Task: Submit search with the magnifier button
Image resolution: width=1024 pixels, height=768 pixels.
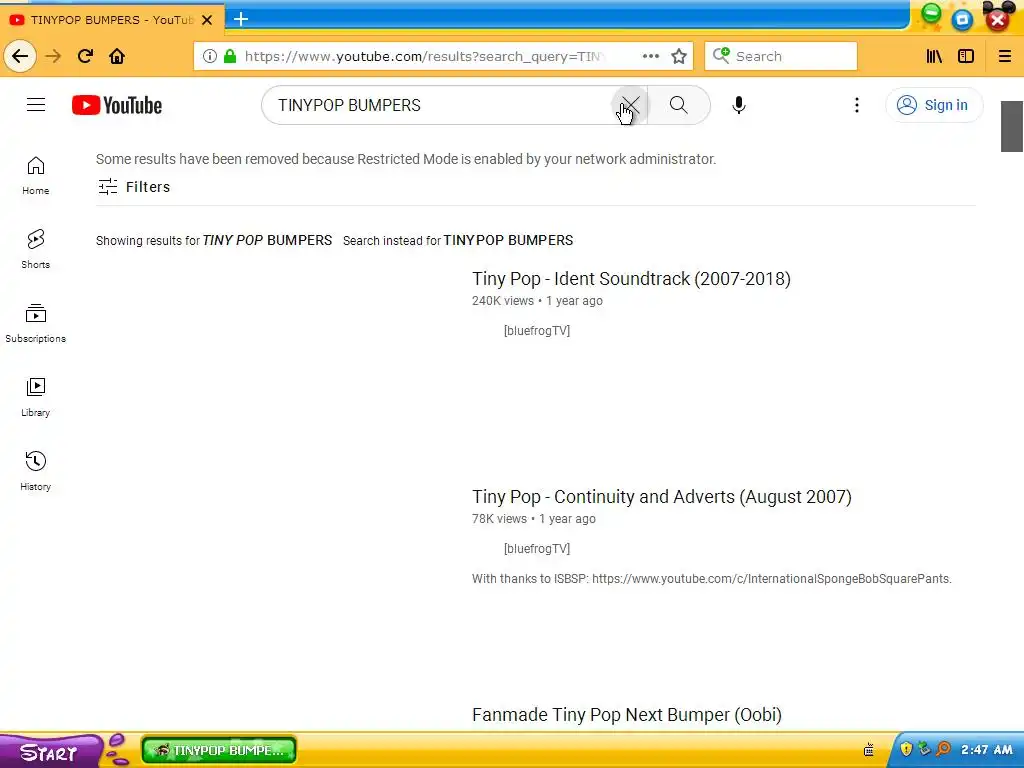Action: tap(679, 105)
